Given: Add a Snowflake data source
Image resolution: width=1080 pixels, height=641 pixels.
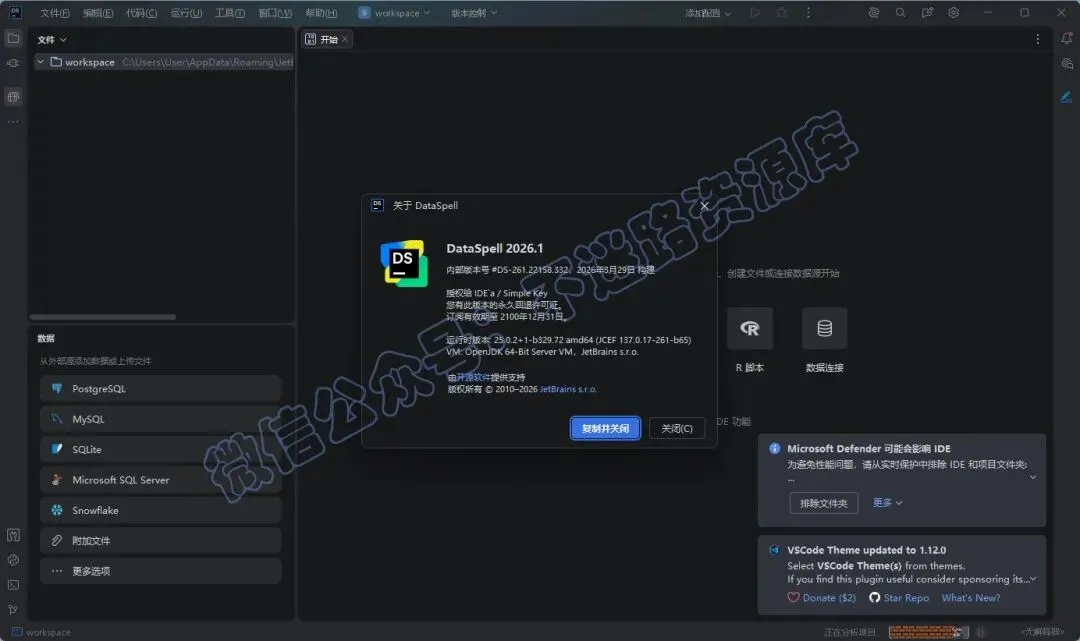Looking at the screenshot, I should click(160, 510).
